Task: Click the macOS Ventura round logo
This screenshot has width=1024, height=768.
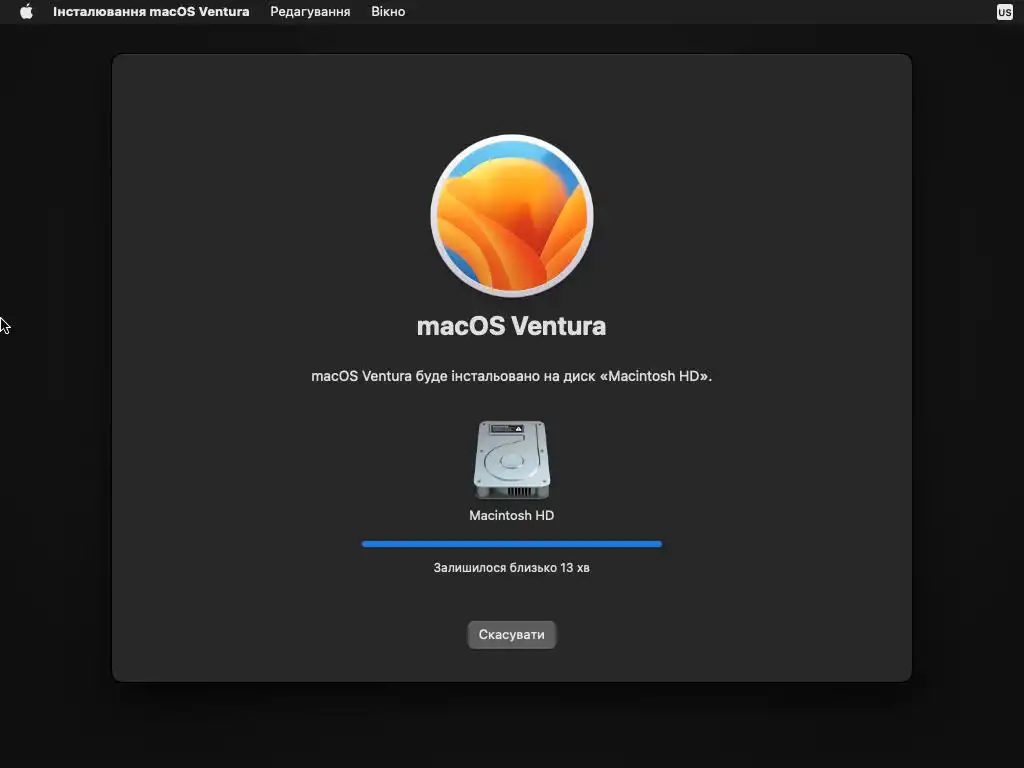Action: [511, 216]
